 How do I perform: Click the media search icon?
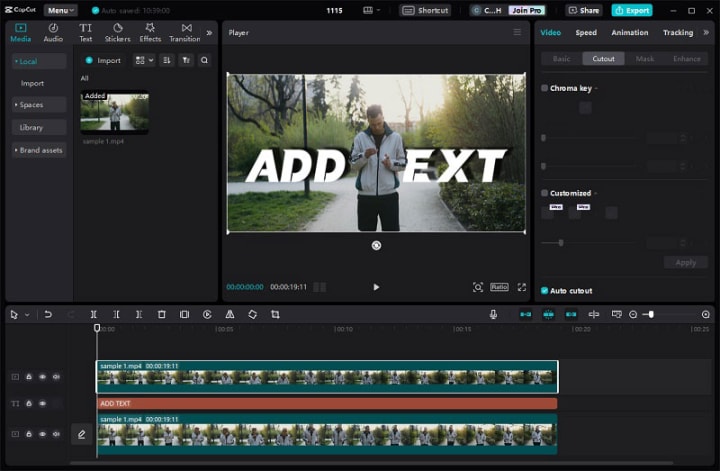(x=204, y=60)
